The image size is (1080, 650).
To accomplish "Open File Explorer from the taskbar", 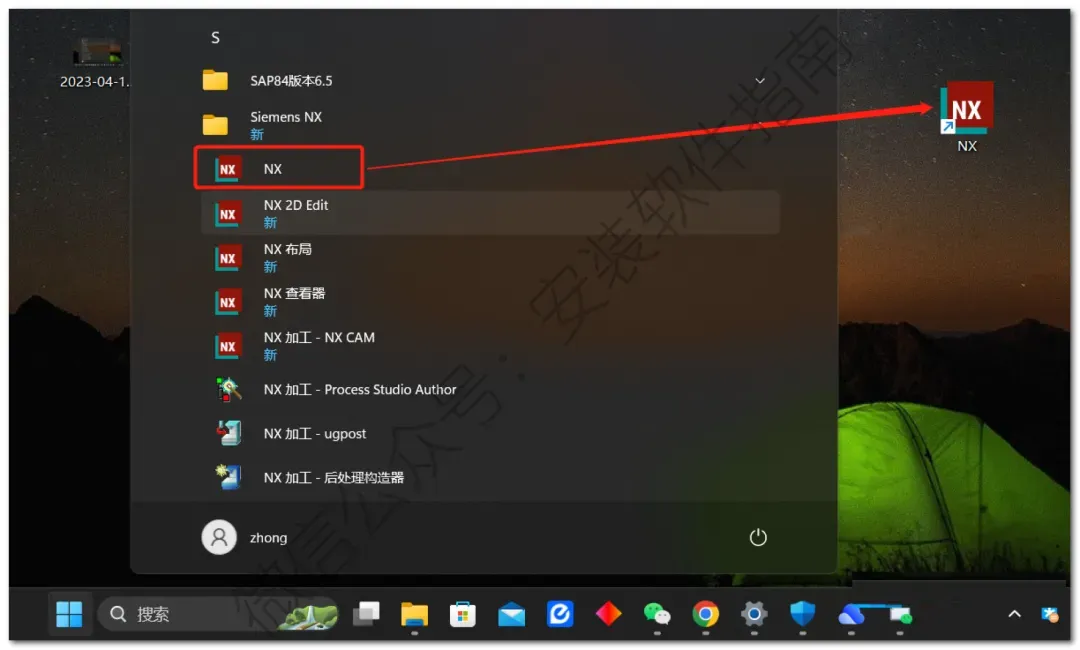I will 415,614.
